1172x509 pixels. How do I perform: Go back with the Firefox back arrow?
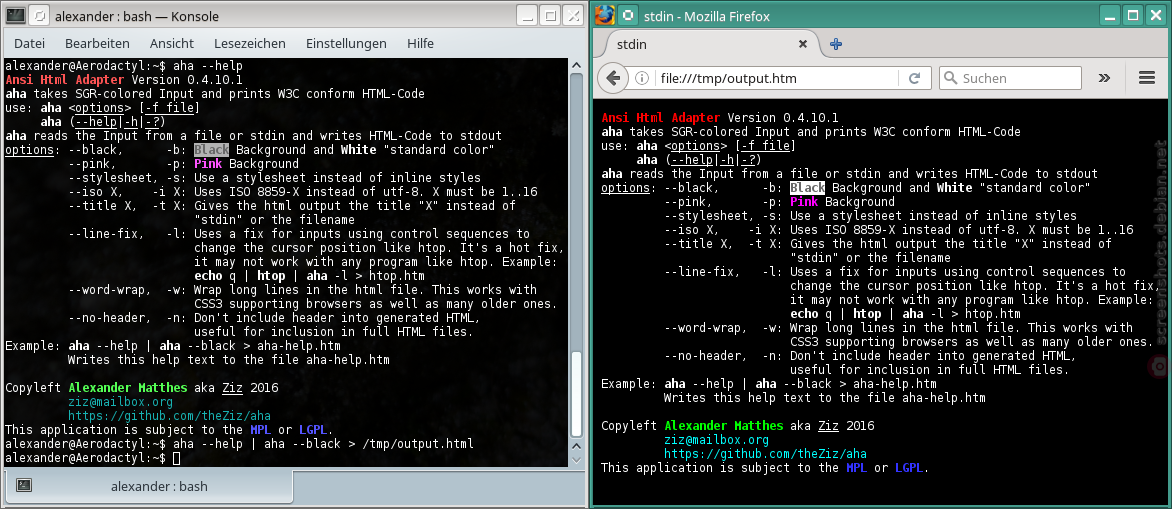(614, 78)
